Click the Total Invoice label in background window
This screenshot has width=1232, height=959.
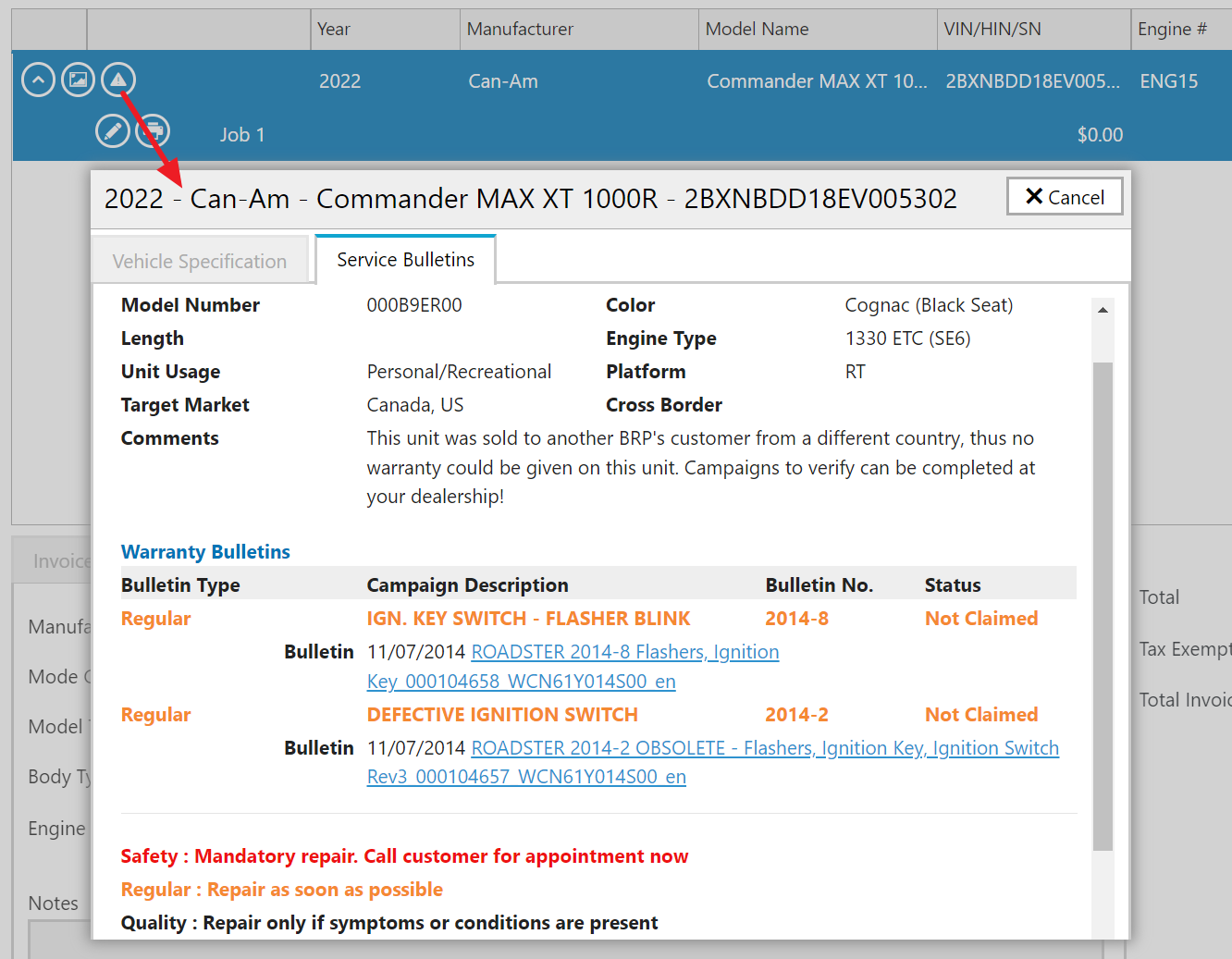(x=1185, y=700)
